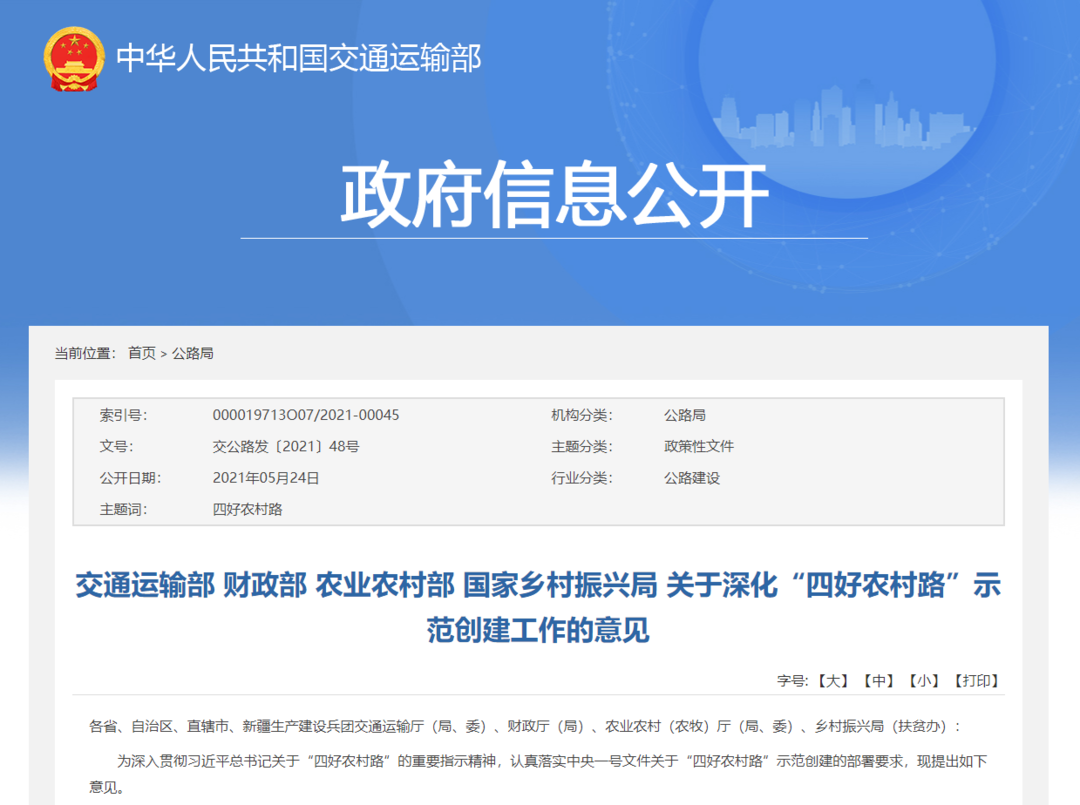Viewport: 1080px width, 805px height.
Task: Click the 政府信息公开 banner heading
Action: [x=554, y=195]
